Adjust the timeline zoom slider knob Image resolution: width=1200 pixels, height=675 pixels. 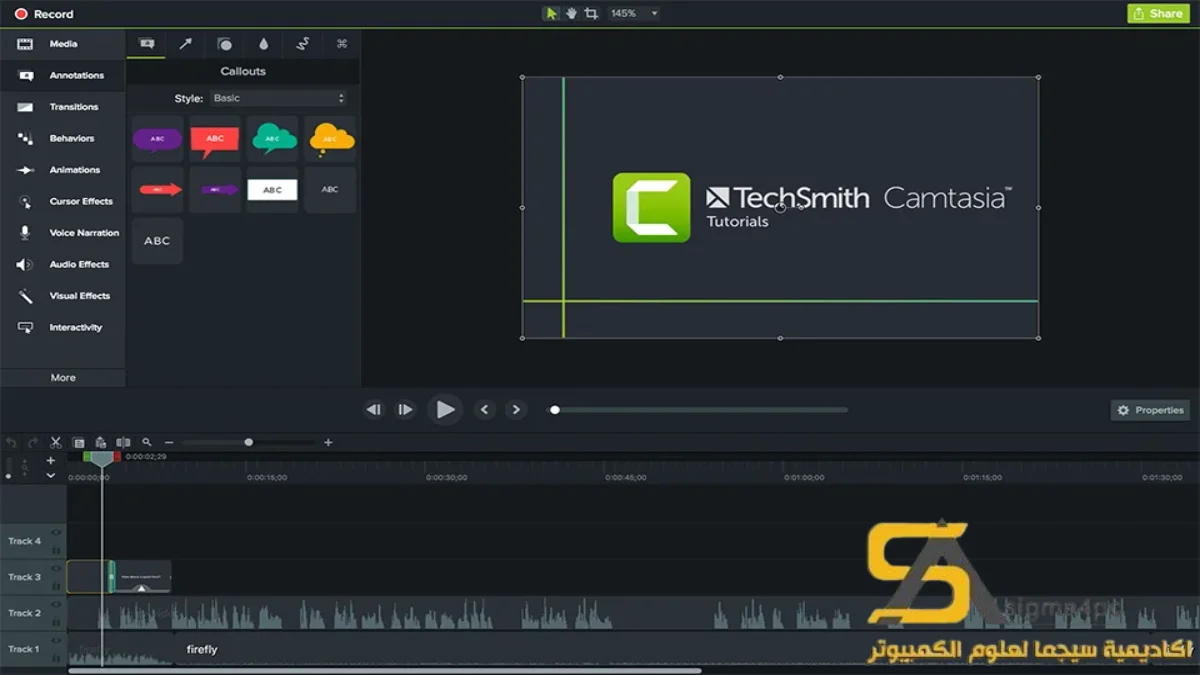click(249, 442)
